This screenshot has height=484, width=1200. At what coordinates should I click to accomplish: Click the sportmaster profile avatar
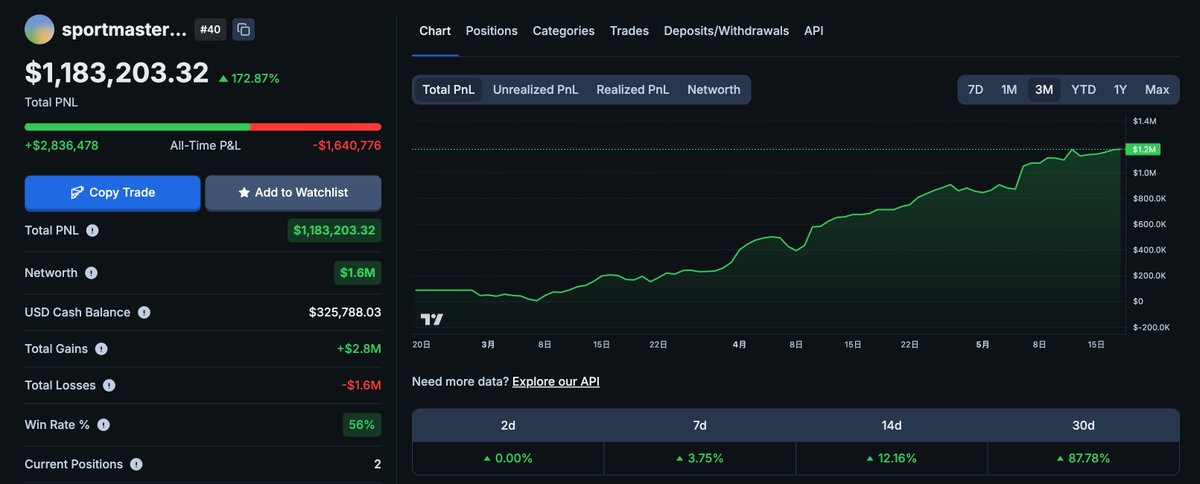[x=39, y=30]
